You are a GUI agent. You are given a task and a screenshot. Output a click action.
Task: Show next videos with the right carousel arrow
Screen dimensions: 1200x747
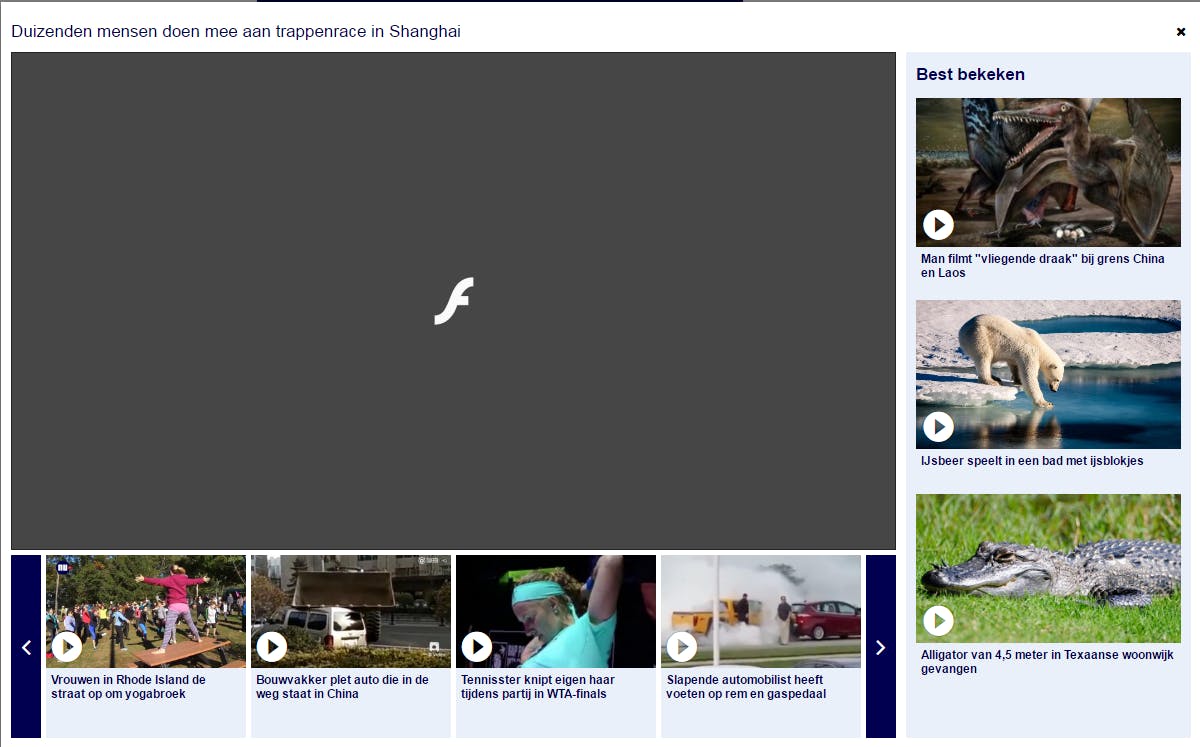point(881,647)
